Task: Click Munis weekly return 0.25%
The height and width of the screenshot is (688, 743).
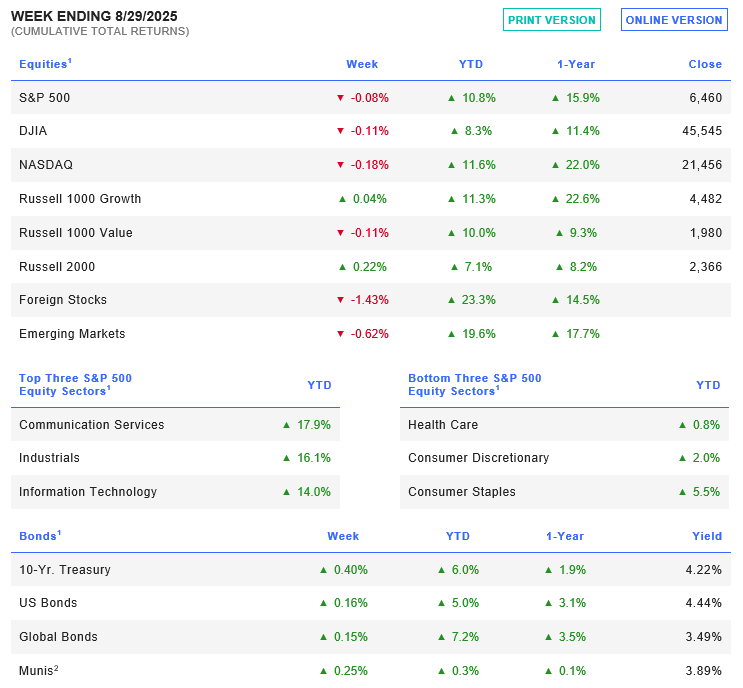Action: pos(351,671)
